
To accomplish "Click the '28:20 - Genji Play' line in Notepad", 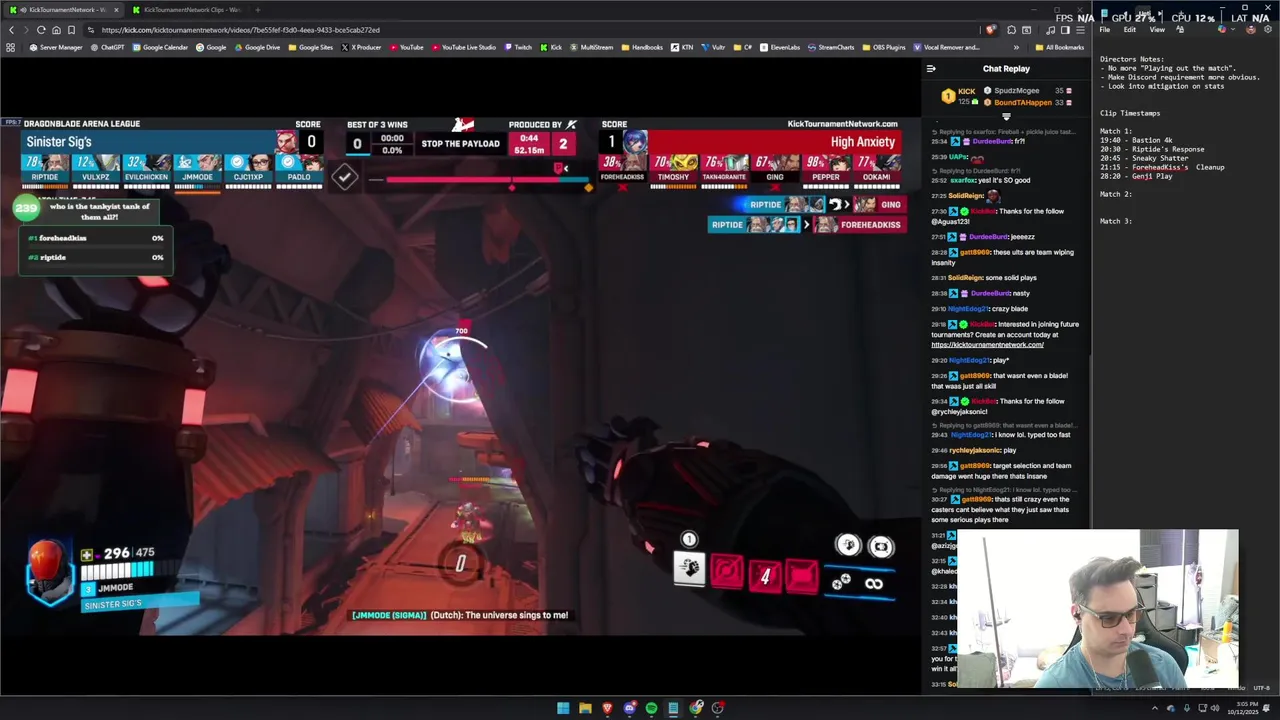I will coord(1136,176).
